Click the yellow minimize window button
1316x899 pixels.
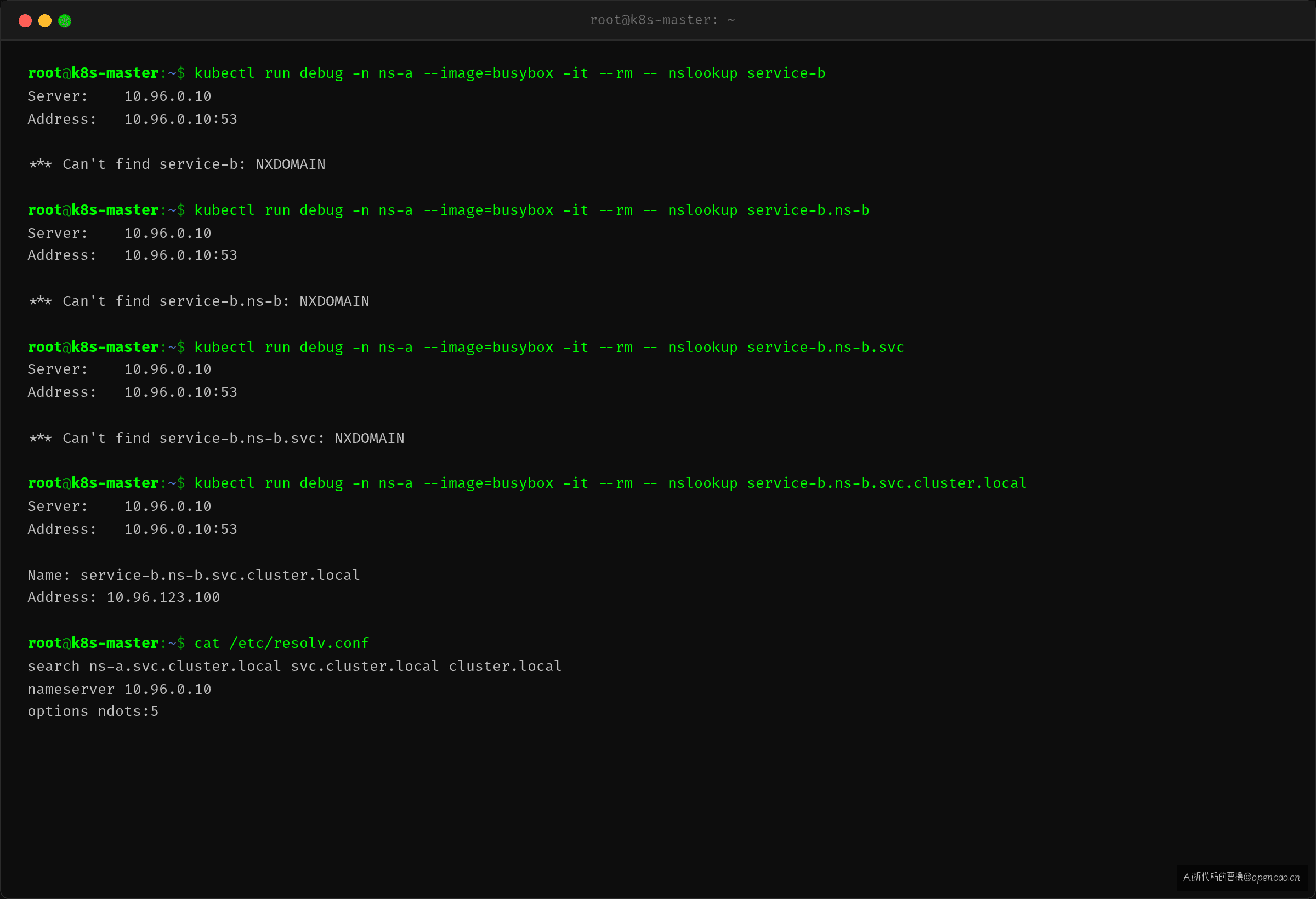(45, 21)
